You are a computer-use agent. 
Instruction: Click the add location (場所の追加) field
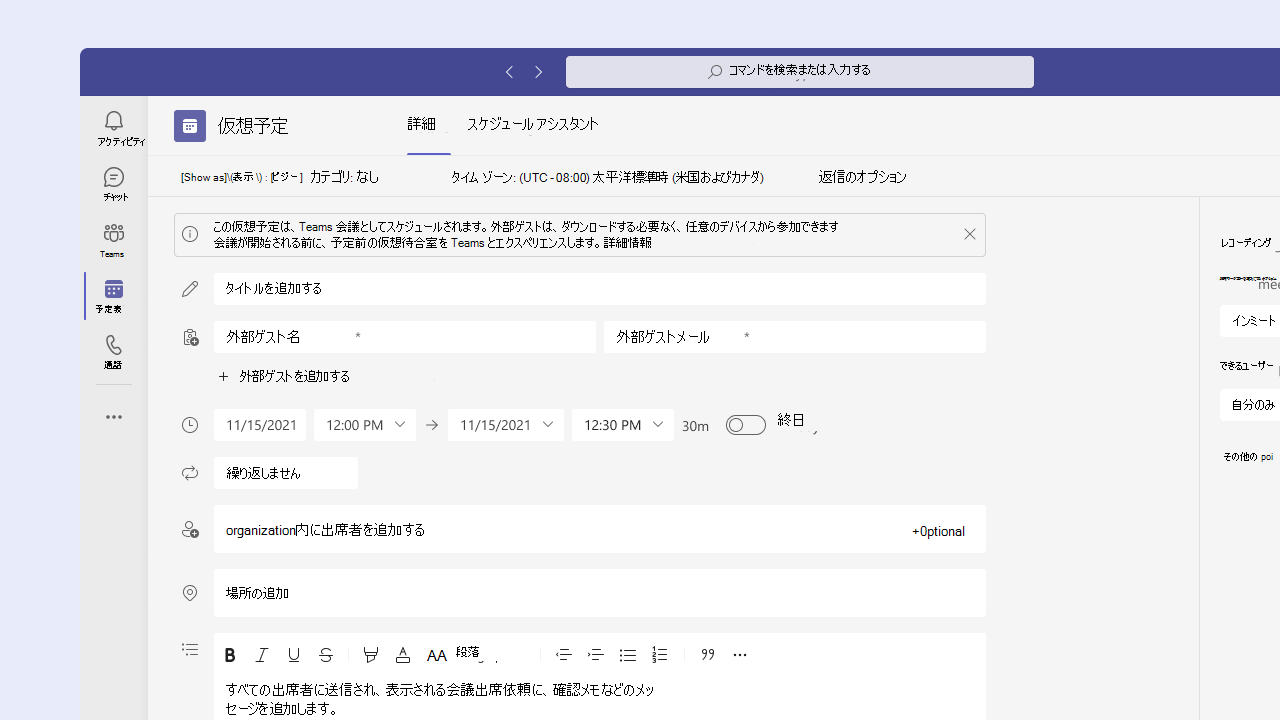point(600,593)
